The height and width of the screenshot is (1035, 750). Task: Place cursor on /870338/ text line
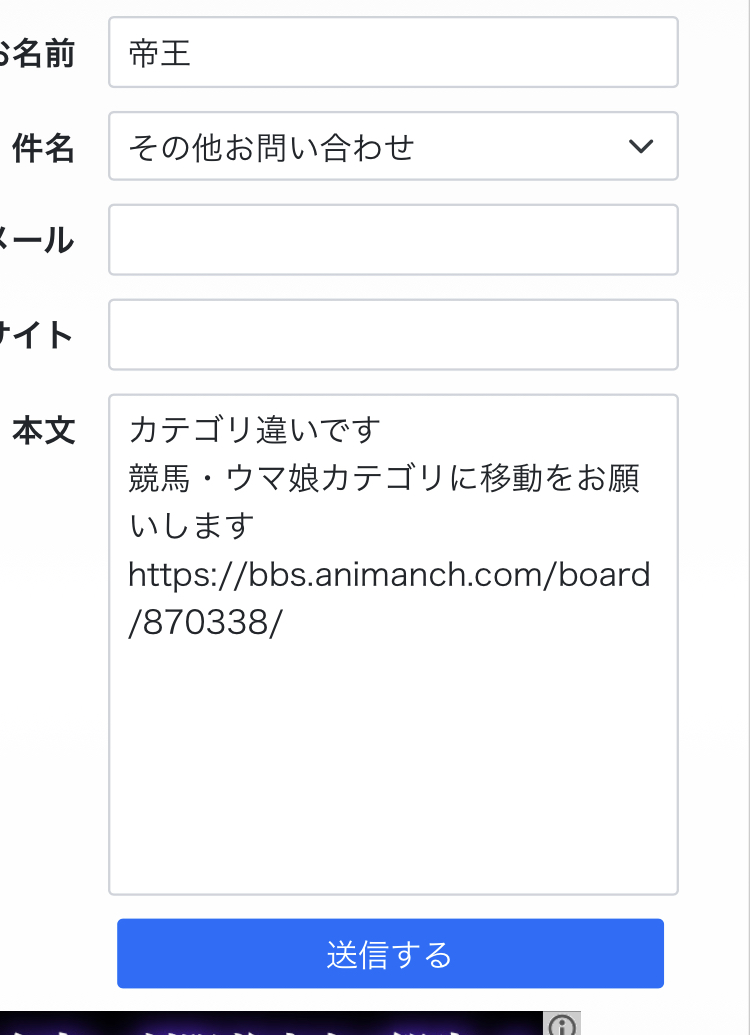coord(205,622)
